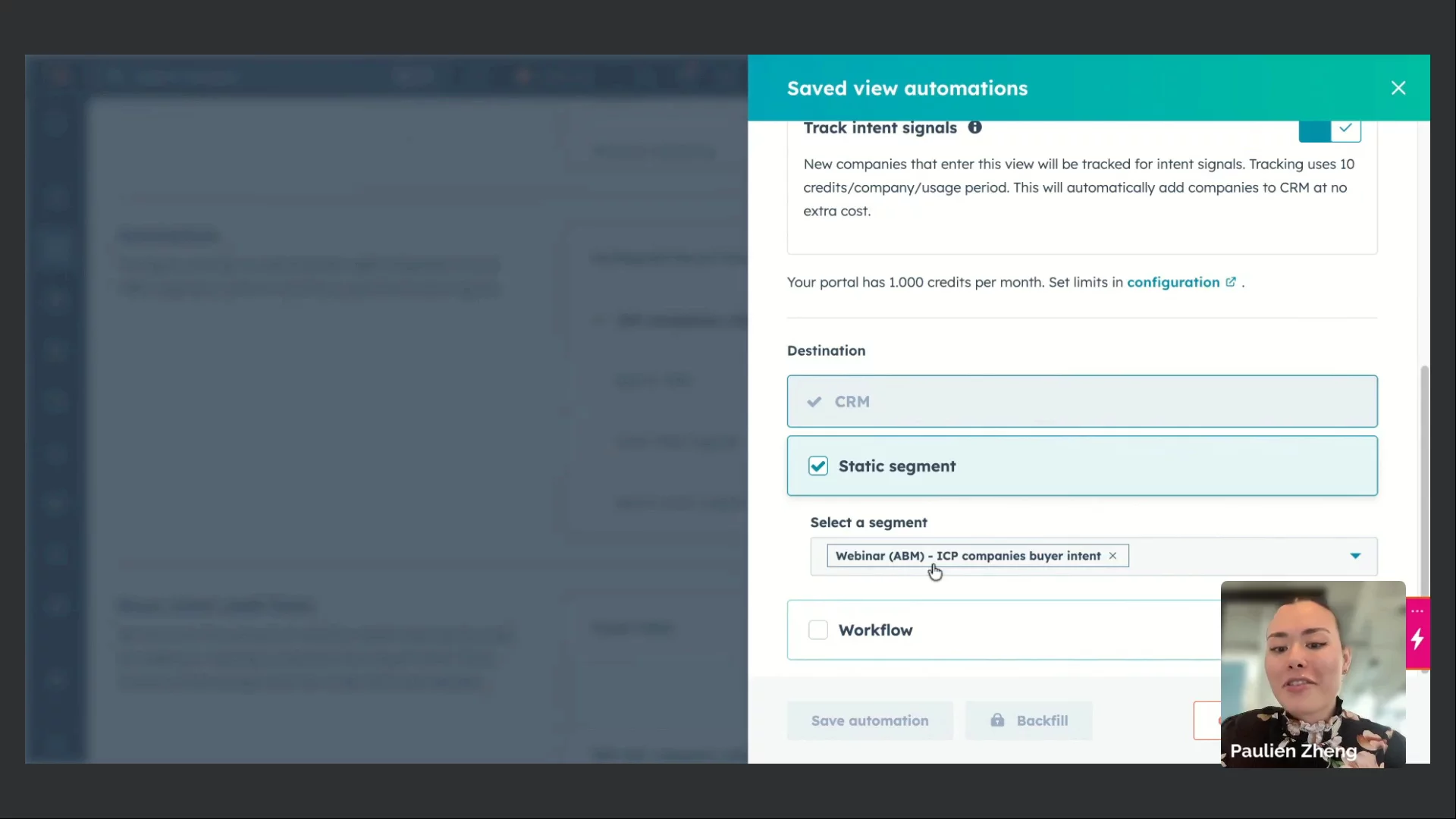
Task: Click the info icon beside Track intent signals
Action: (x=974, y=127)
